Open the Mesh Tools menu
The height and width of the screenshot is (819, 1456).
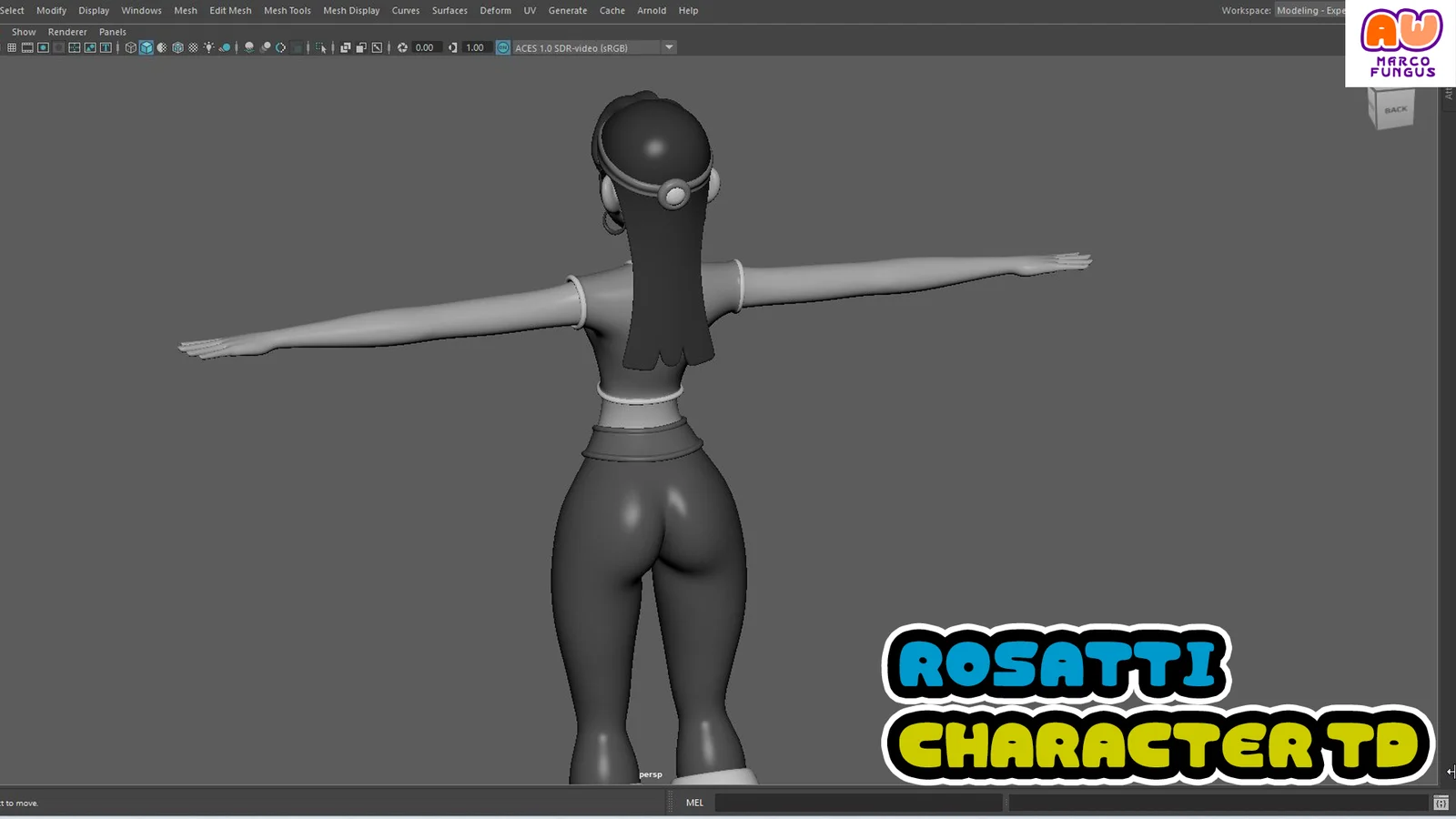point(287,10)
